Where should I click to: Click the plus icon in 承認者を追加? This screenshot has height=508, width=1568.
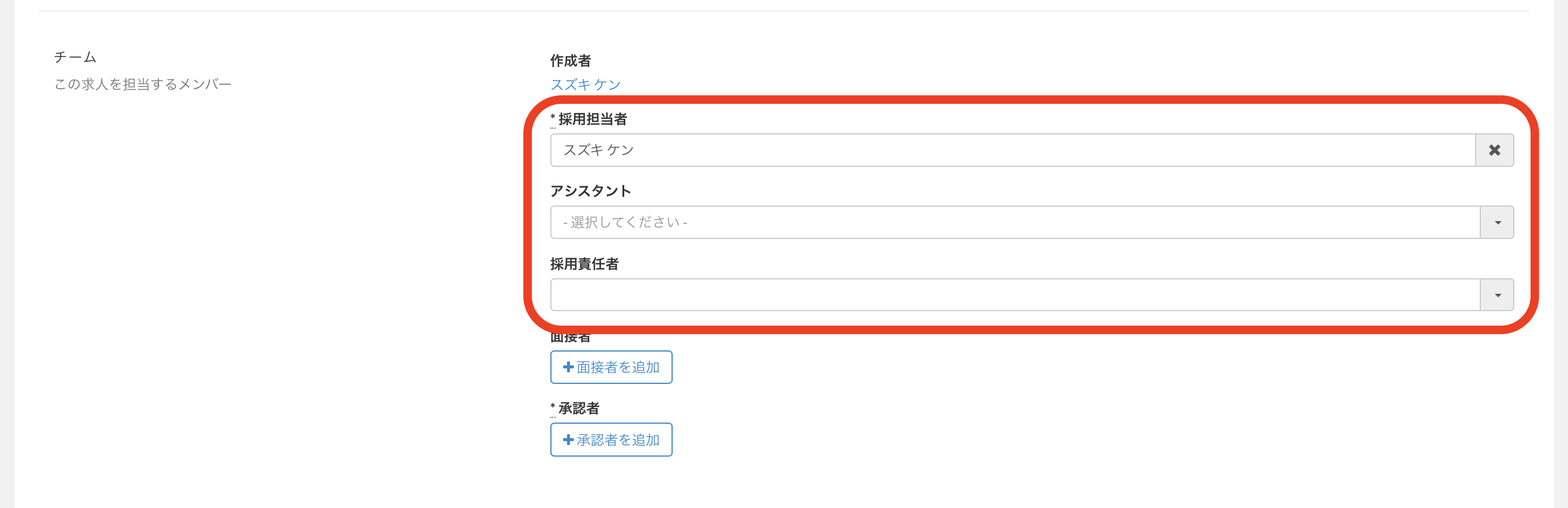[568, 439]
